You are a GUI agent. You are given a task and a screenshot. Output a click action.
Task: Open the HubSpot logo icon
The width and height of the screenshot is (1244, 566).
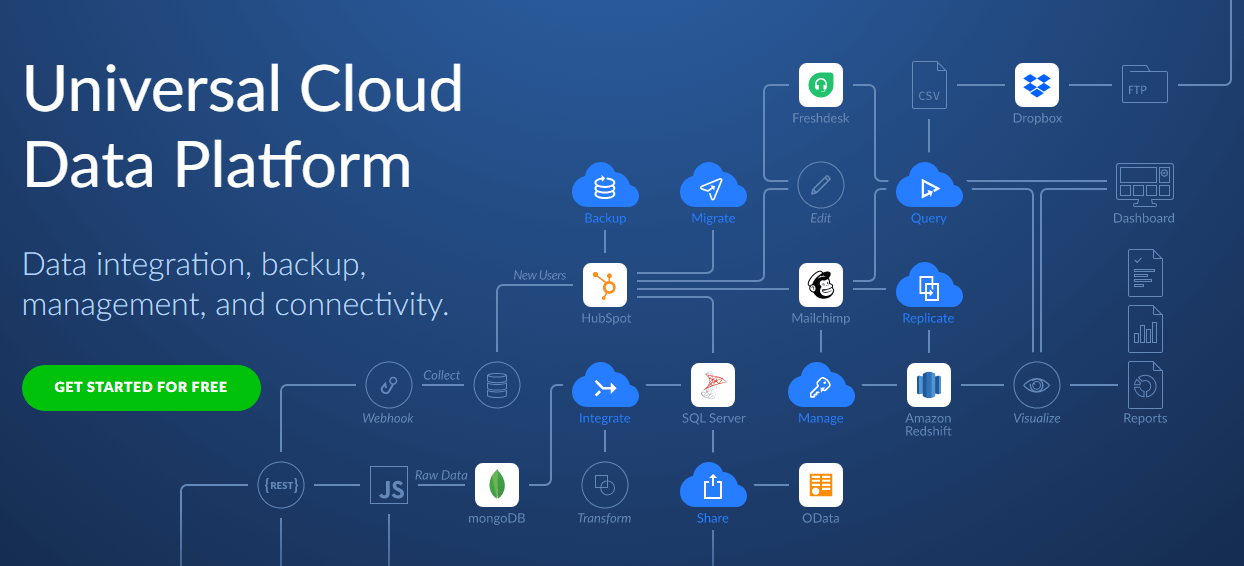[605, 285]
